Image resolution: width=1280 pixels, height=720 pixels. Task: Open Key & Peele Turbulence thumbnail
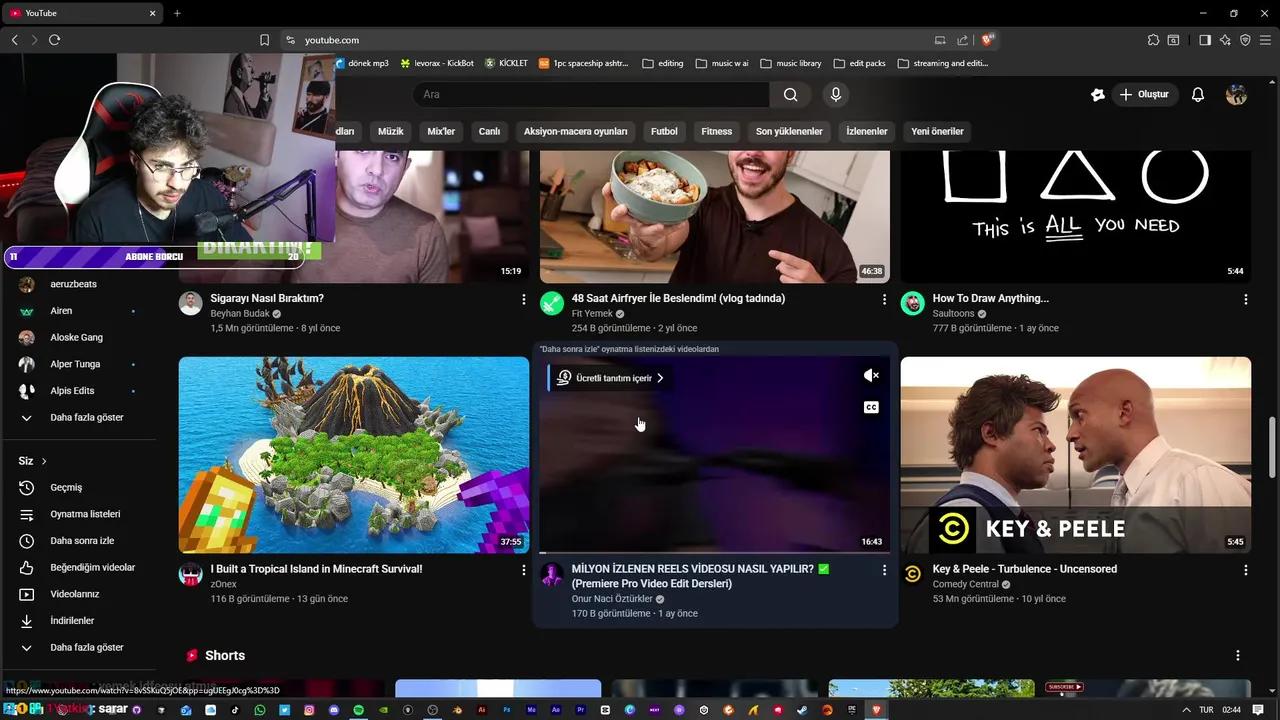click(x=1075, y=455)
